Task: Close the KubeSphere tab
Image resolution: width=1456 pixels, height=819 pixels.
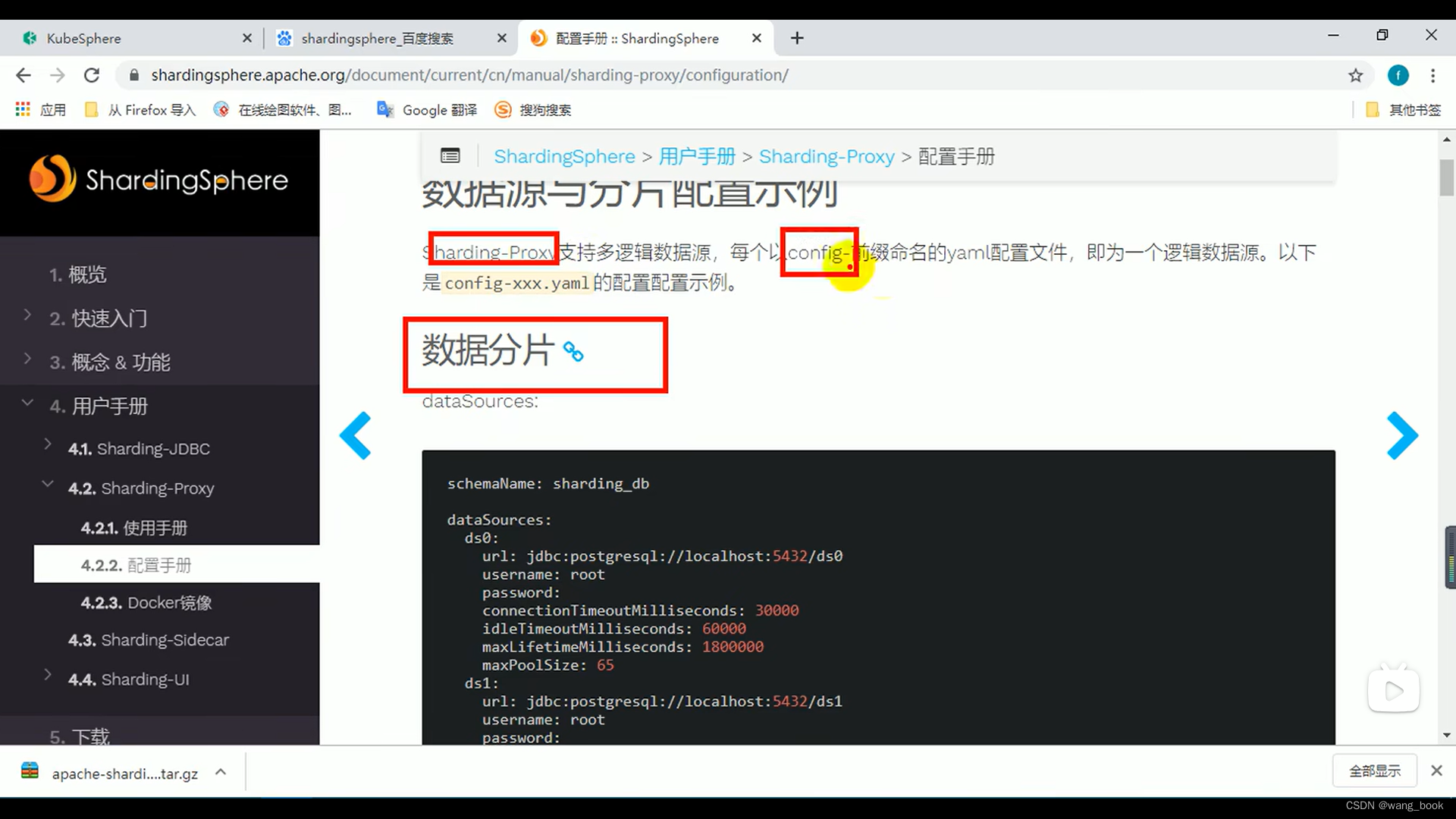Action: 246,38
